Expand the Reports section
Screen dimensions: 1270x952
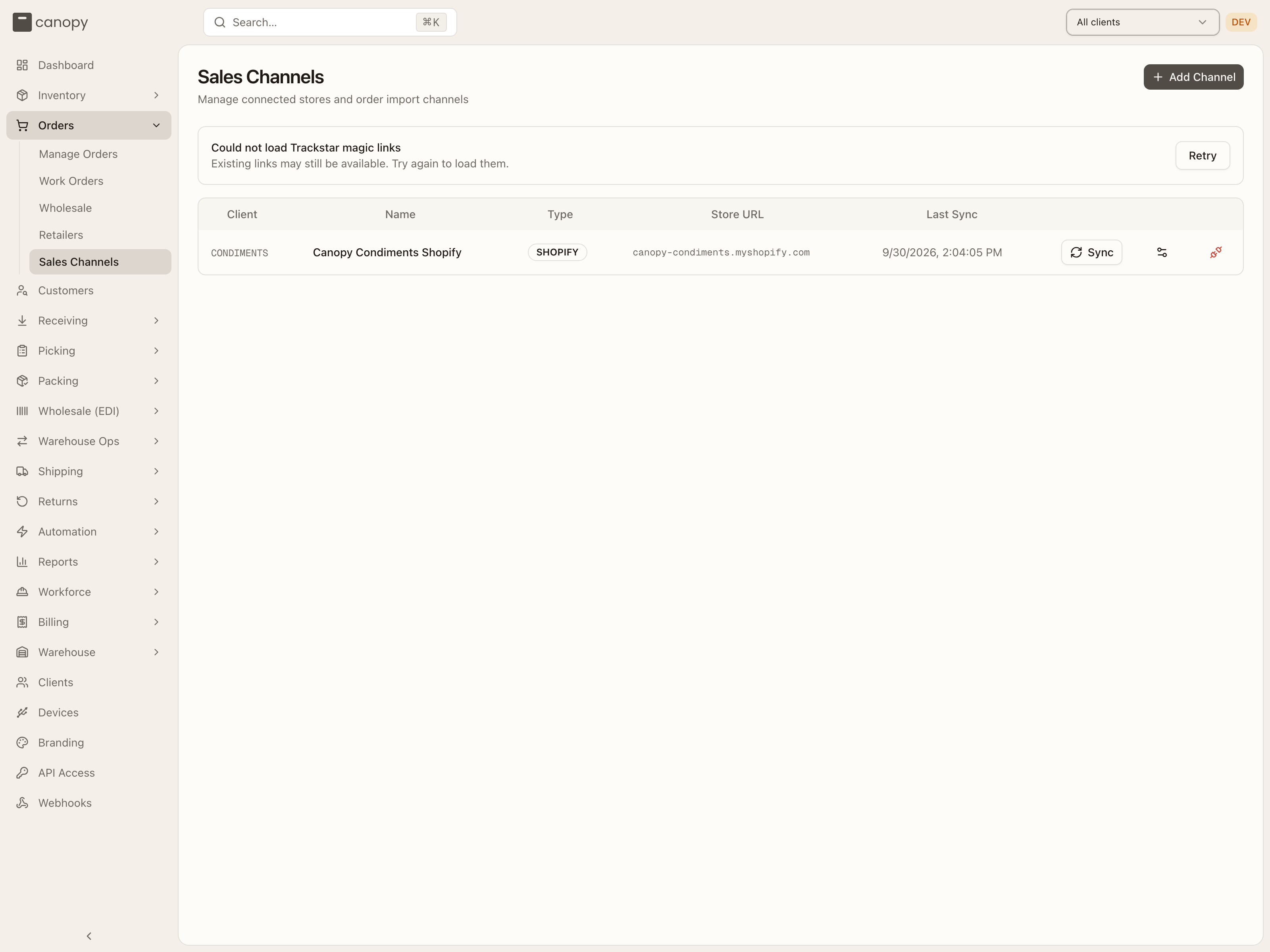(x=89, y=561)
